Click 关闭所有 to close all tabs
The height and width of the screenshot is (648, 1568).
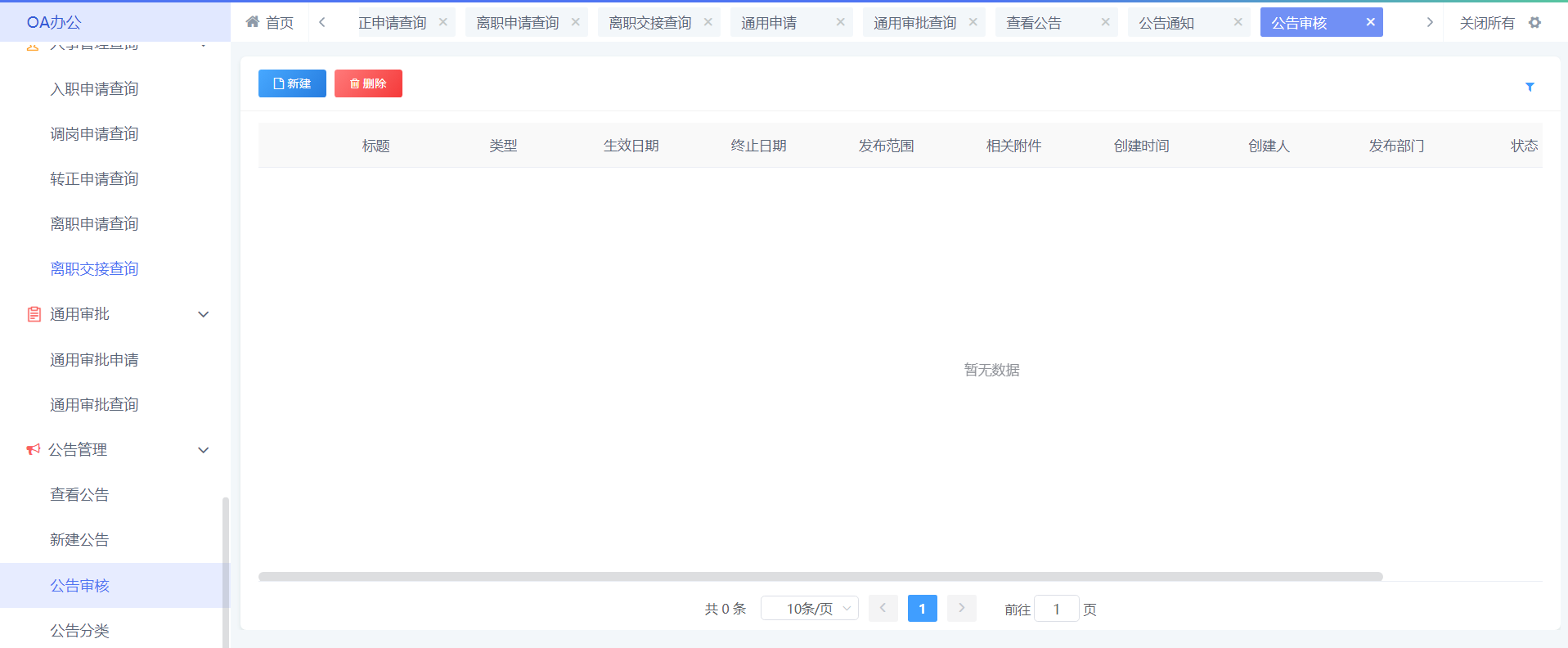point(1486,23)
